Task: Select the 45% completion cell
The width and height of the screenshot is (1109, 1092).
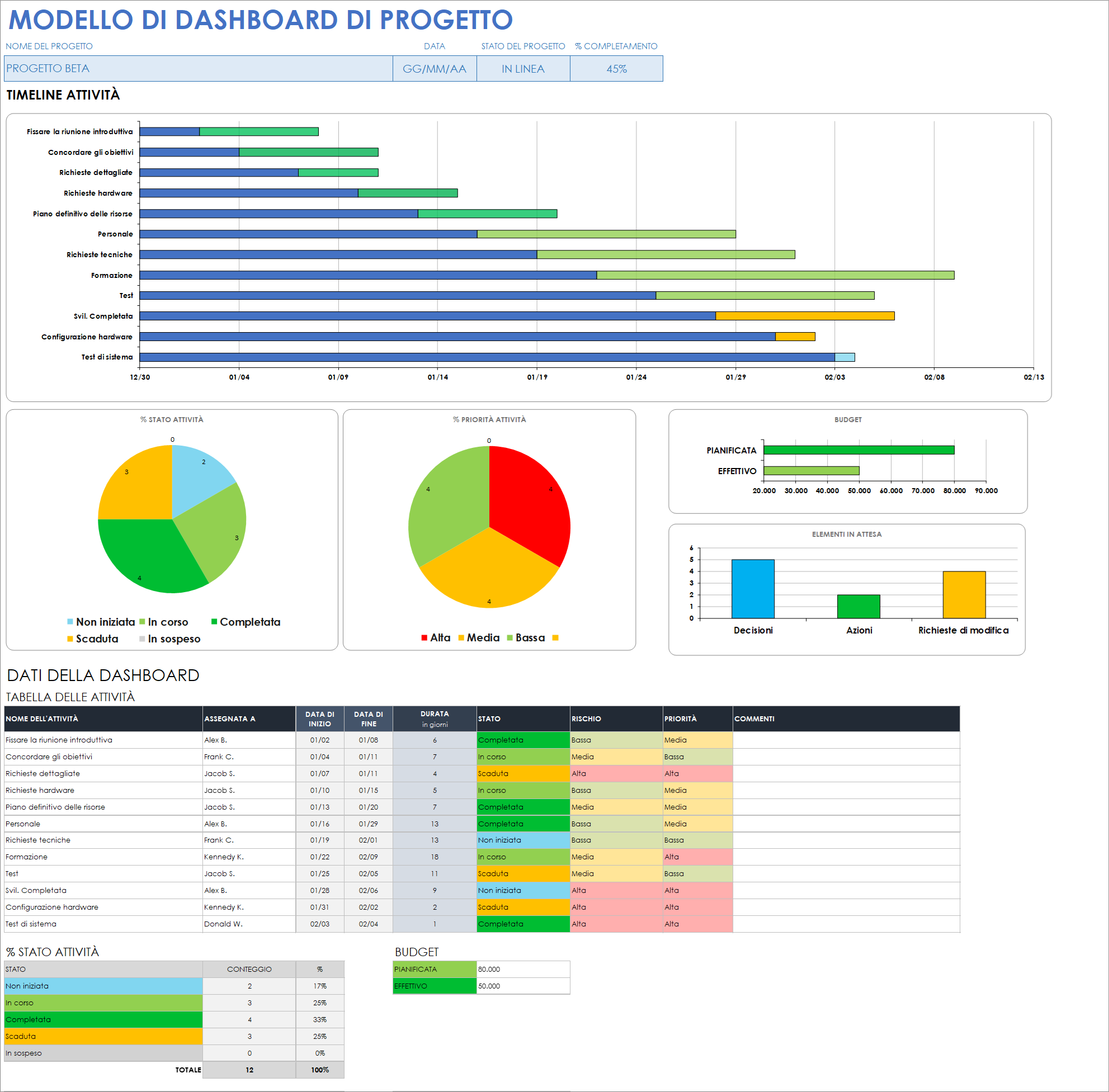Action: pyautogui.click(x=616, y=69)
